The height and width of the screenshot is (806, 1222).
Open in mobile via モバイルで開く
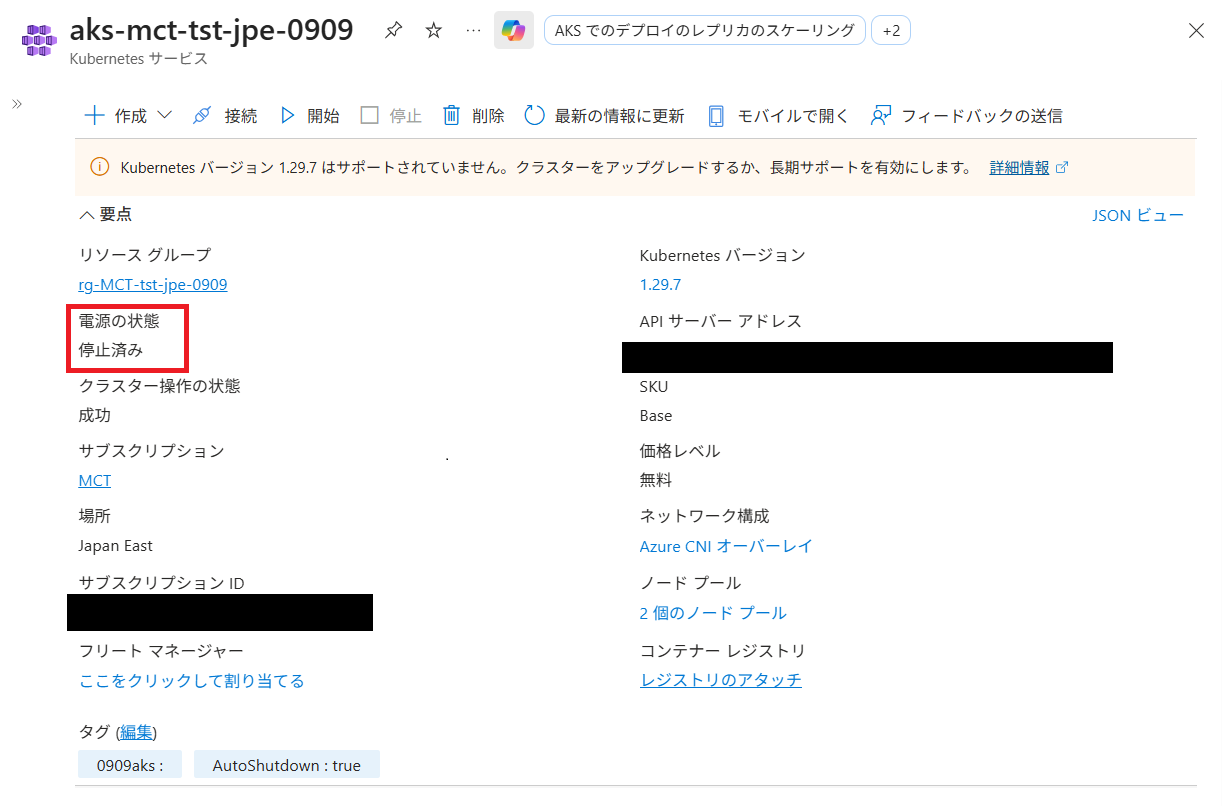tap(778, 116)
